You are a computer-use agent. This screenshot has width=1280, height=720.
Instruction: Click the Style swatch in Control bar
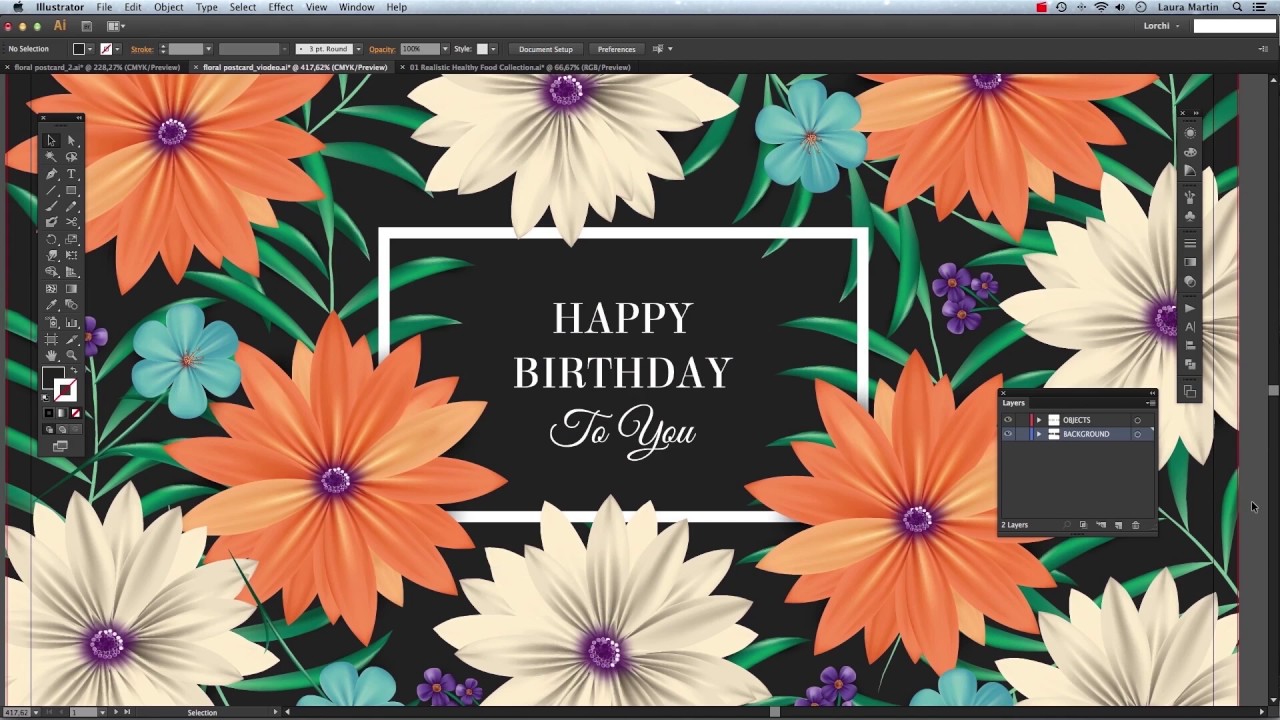tap(482, 49)
